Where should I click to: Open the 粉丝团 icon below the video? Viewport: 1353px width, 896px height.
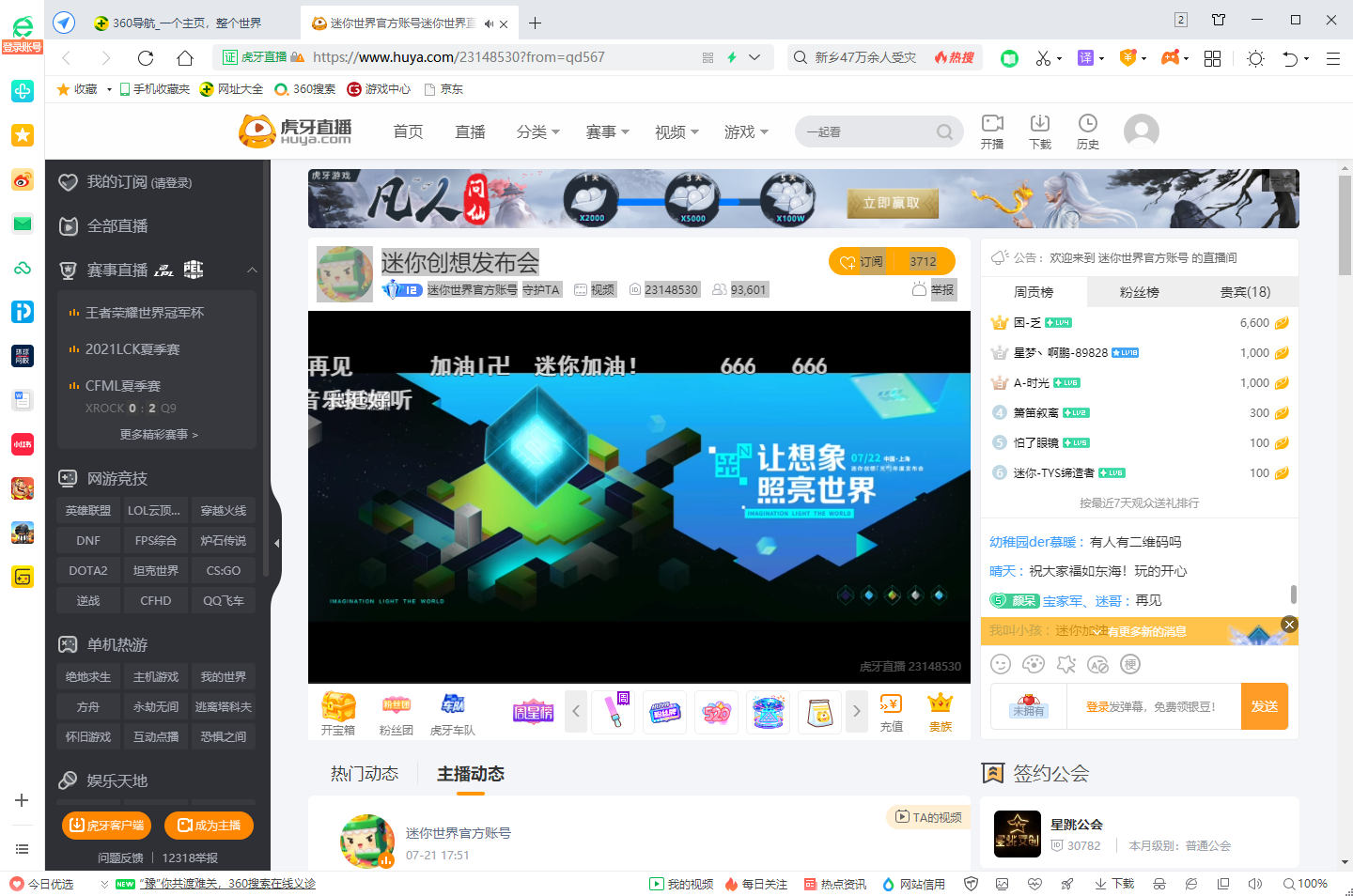pyautogui.click(x=397, y=705)
